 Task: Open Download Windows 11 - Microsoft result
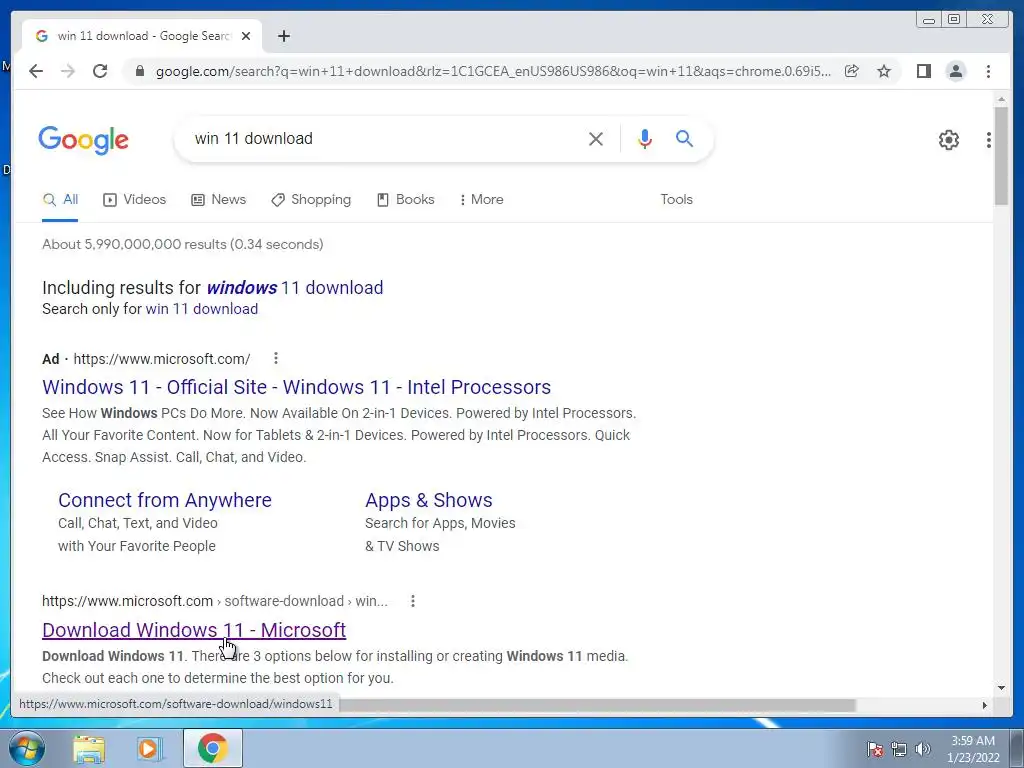coord(194,630)
